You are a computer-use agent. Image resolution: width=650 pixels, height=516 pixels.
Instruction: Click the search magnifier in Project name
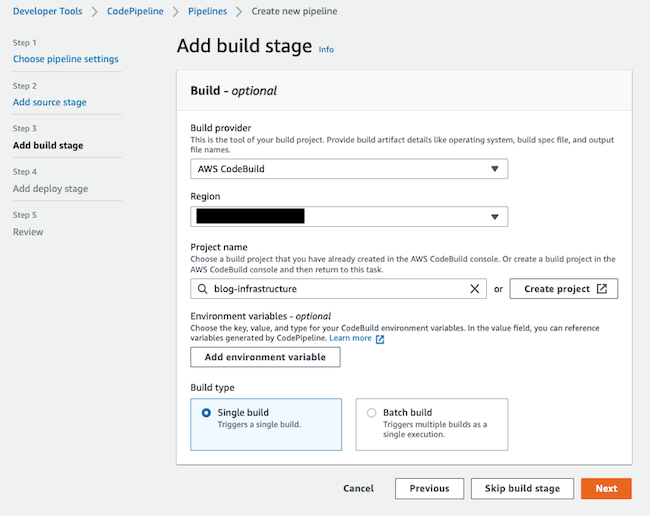[202, 289]
